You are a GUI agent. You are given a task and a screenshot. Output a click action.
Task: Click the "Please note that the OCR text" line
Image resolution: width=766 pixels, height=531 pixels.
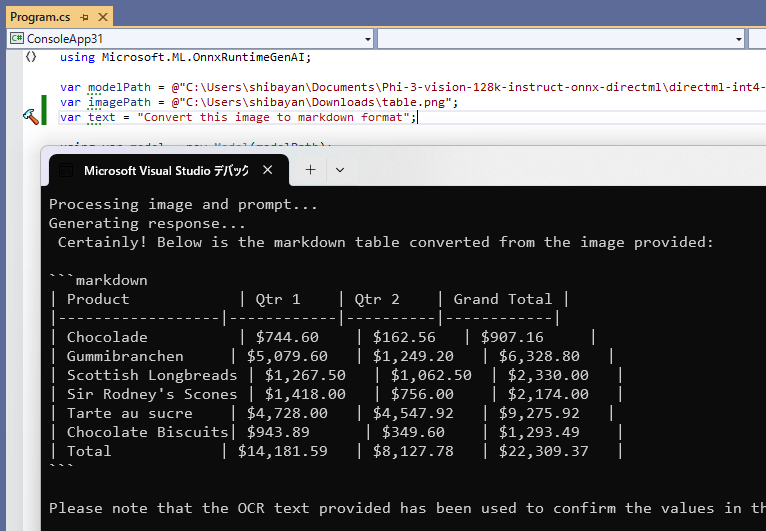407,509
